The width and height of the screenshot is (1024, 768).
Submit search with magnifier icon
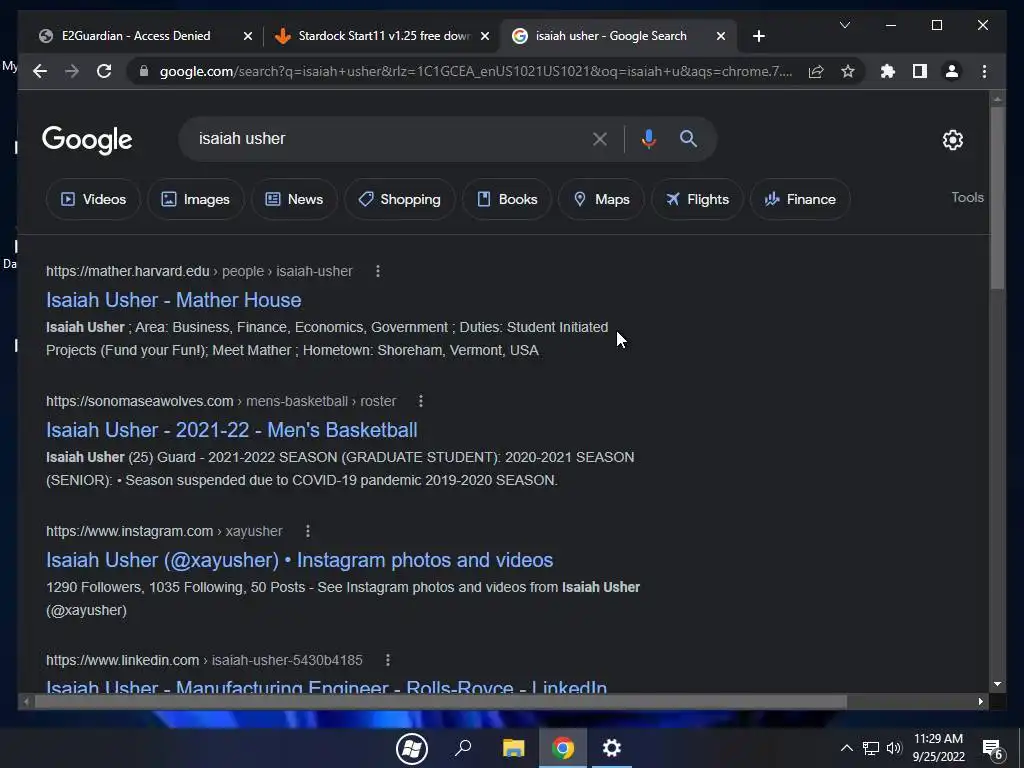(x=688, y=138)
